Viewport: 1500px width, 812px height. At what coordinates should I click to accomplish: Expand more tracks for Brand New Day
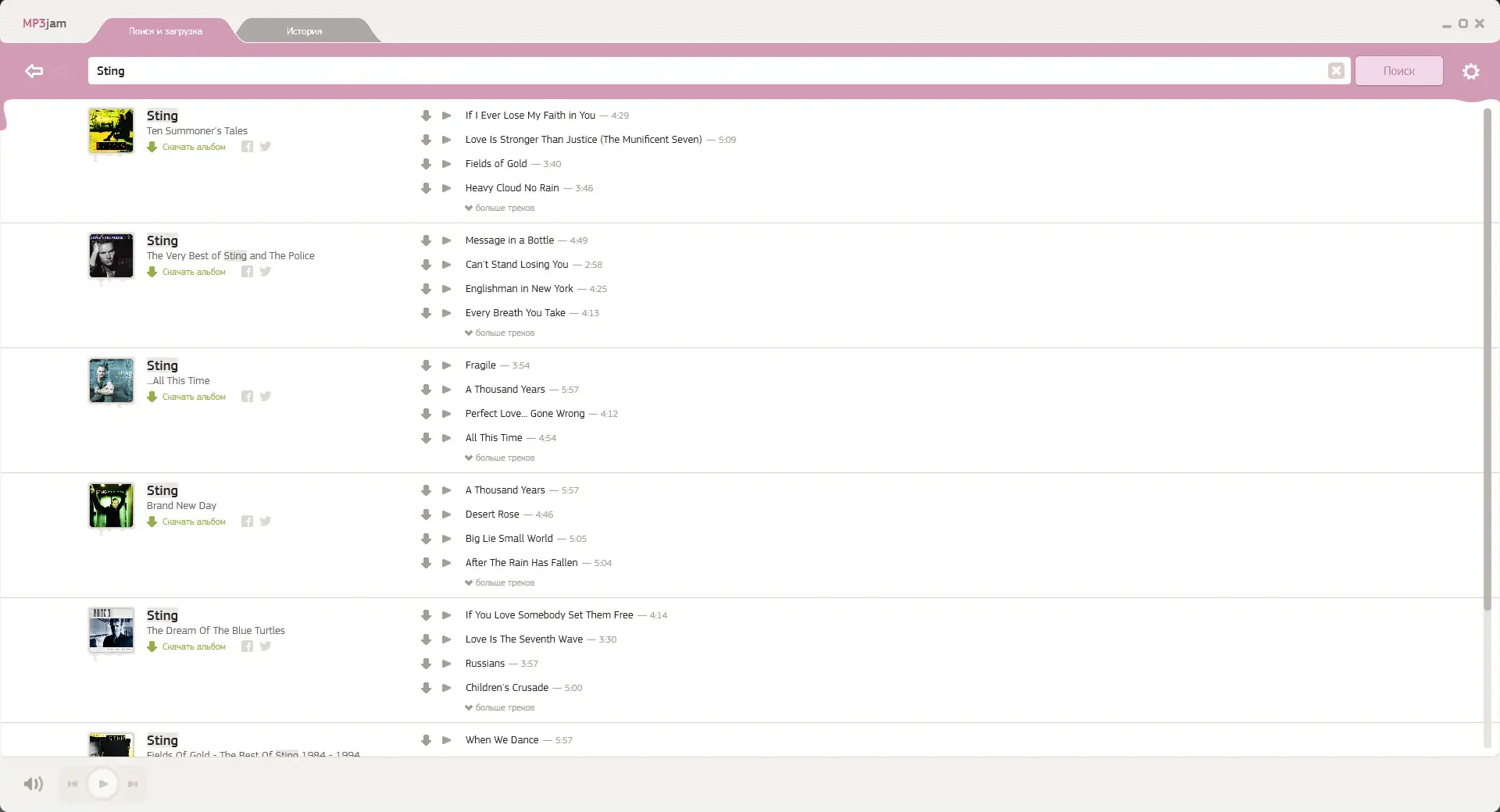500,583
